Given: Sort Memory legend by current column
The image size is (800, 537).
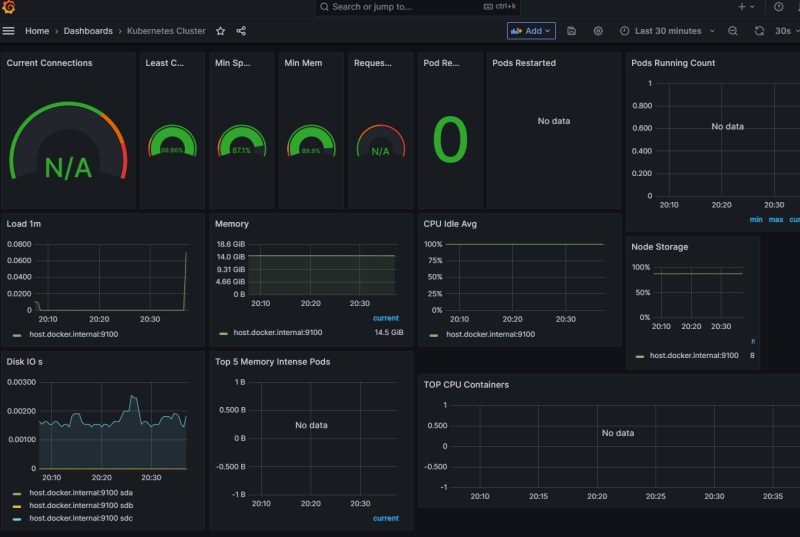Looking at the screenshot, I should tap(385, 318).
